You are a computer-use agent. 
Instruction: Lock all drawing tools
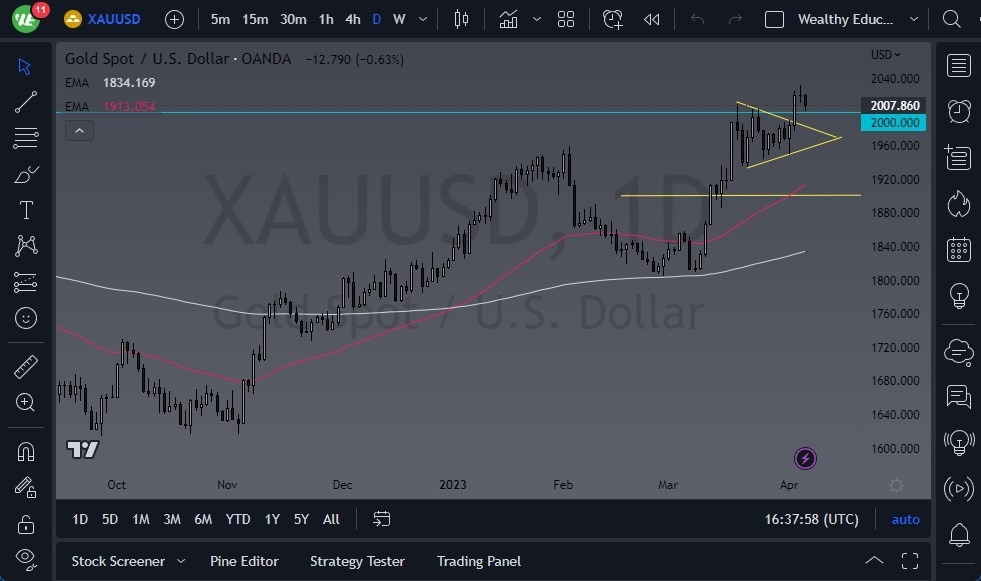coord(26,523)
